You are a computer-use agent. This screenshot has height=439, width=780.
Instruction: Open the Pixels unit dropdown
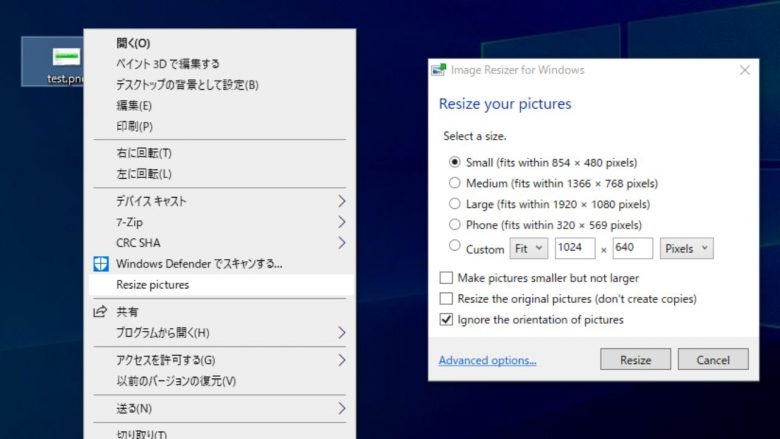point(686,248)
